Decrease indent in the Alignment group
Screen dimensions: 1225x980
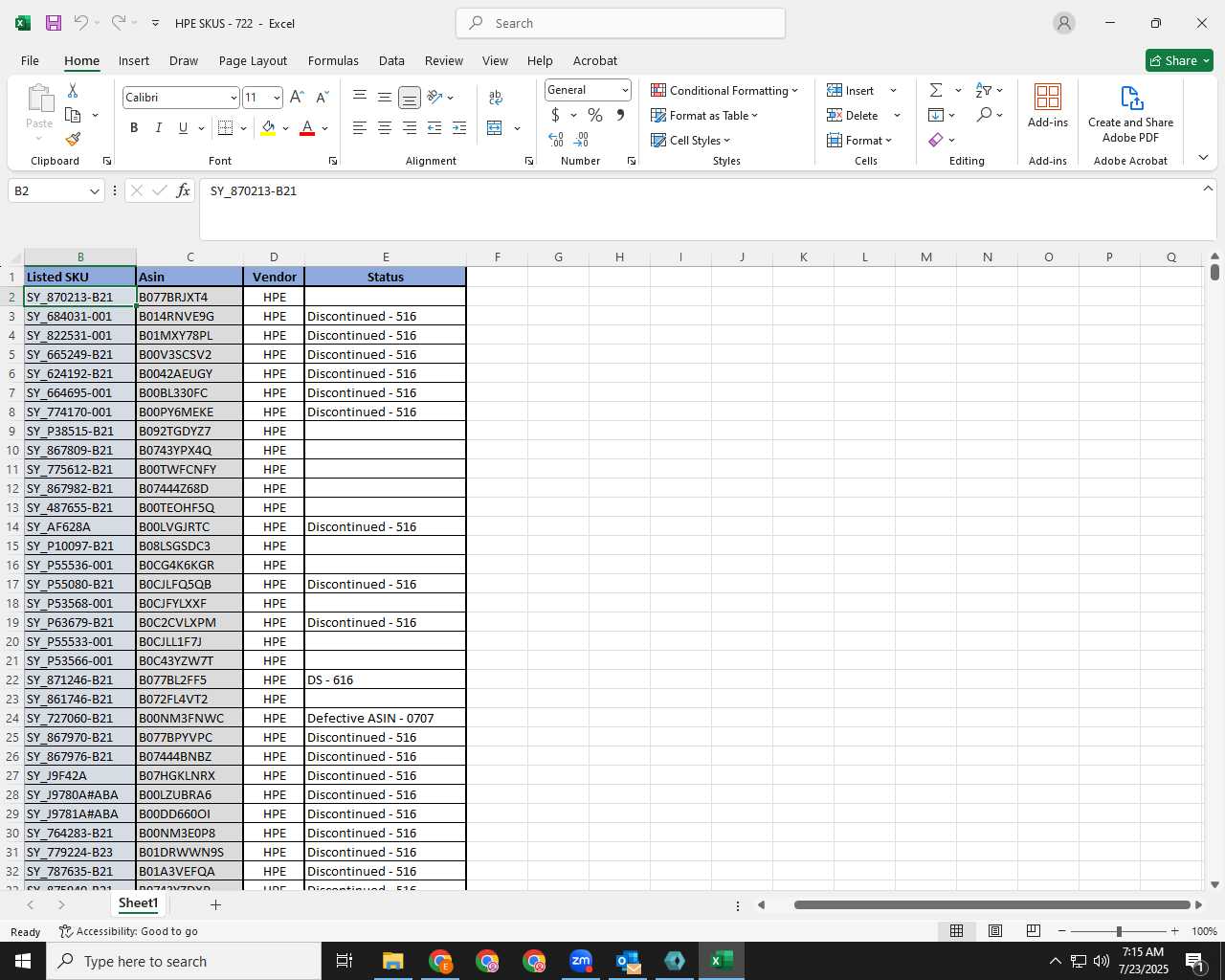[x=434, y=127]
